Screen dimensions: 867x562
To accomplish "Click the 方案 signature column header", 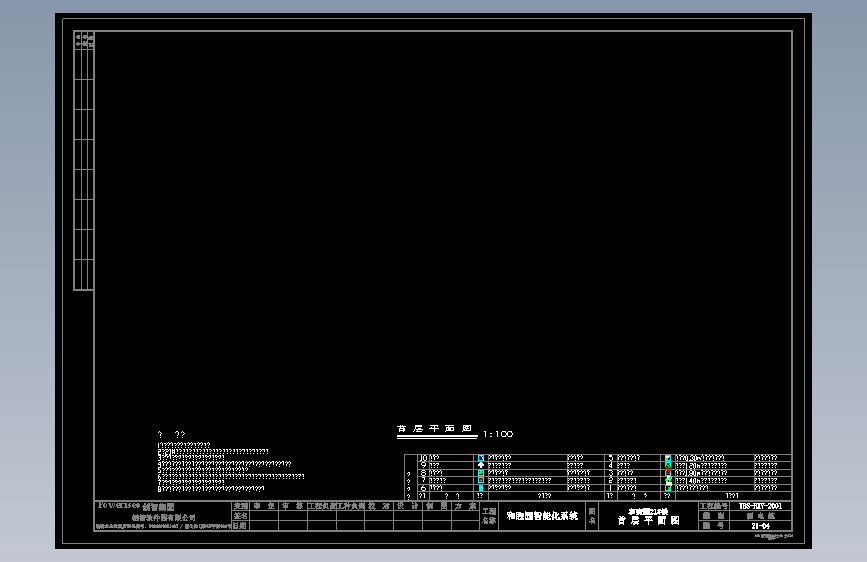I will pos(465,506).
